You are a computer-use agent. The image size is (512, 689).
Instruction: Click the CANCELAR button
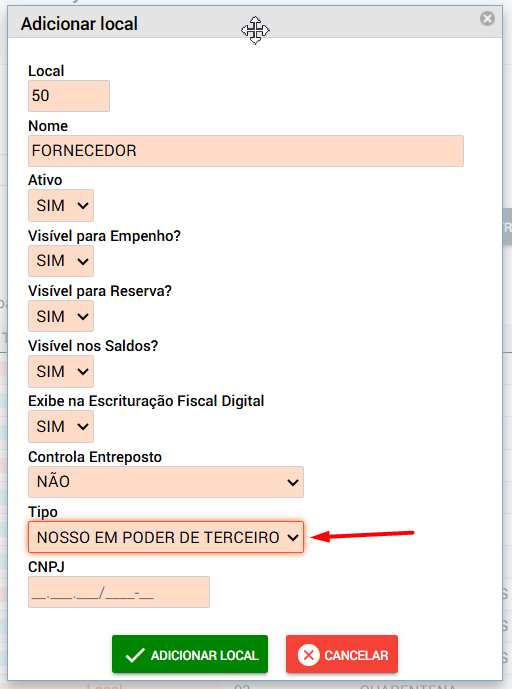[342, 654]
